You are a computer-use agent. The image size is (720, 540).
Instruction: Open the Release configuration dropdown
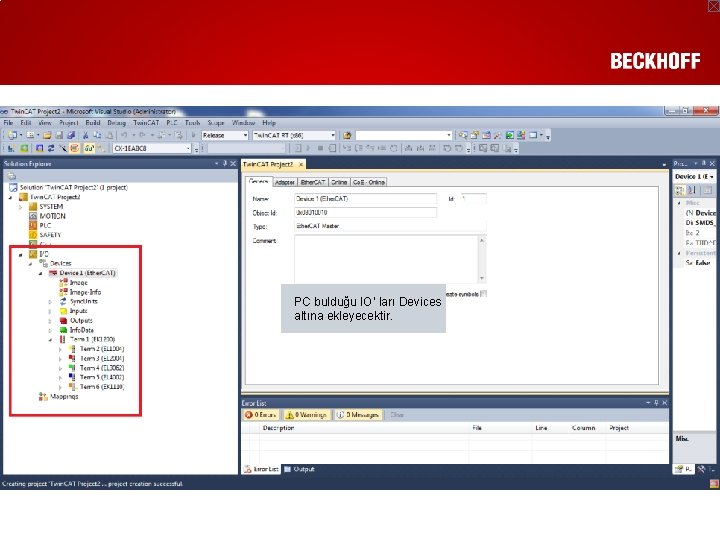(x=245, y=135)
